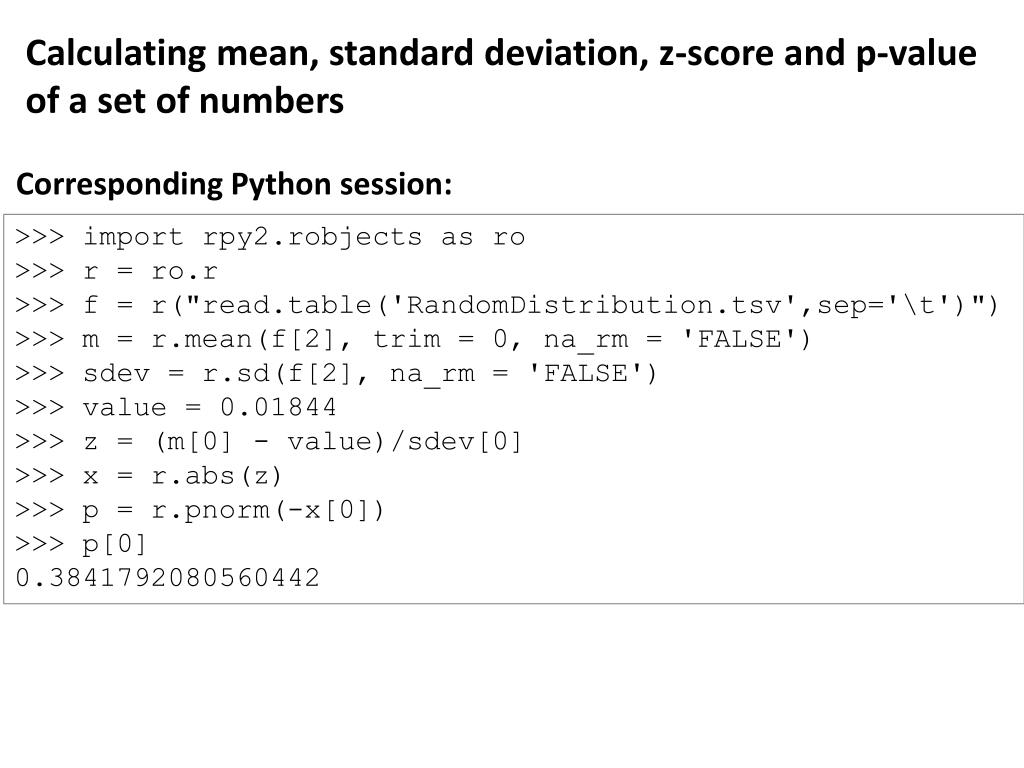Click the sdev = r.sd(f[2]...) line
The height and width of the screenshot is (768, 1024).
(336, 374)
